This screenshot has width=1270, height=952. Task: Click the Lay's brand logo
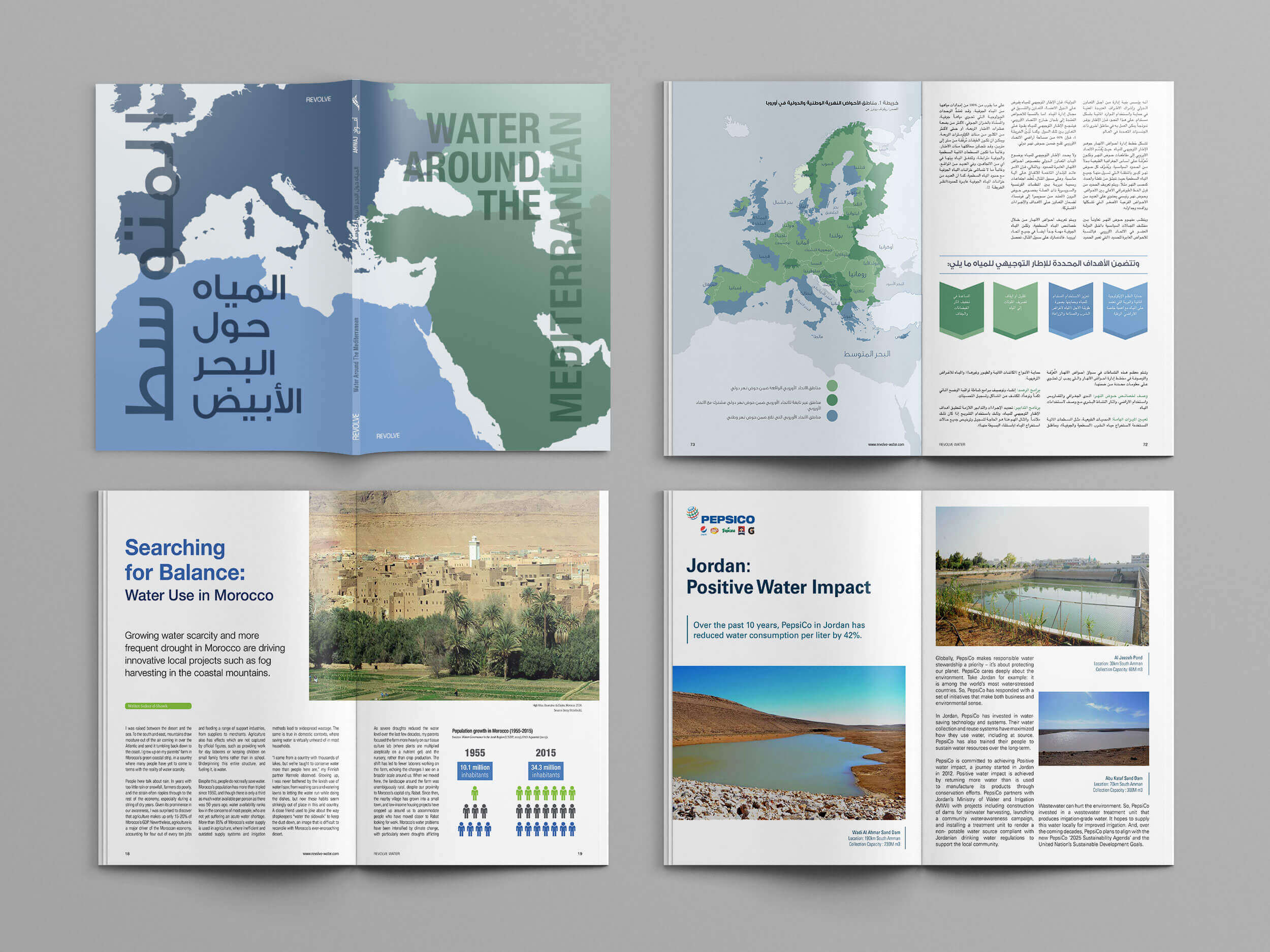(715, 531)
